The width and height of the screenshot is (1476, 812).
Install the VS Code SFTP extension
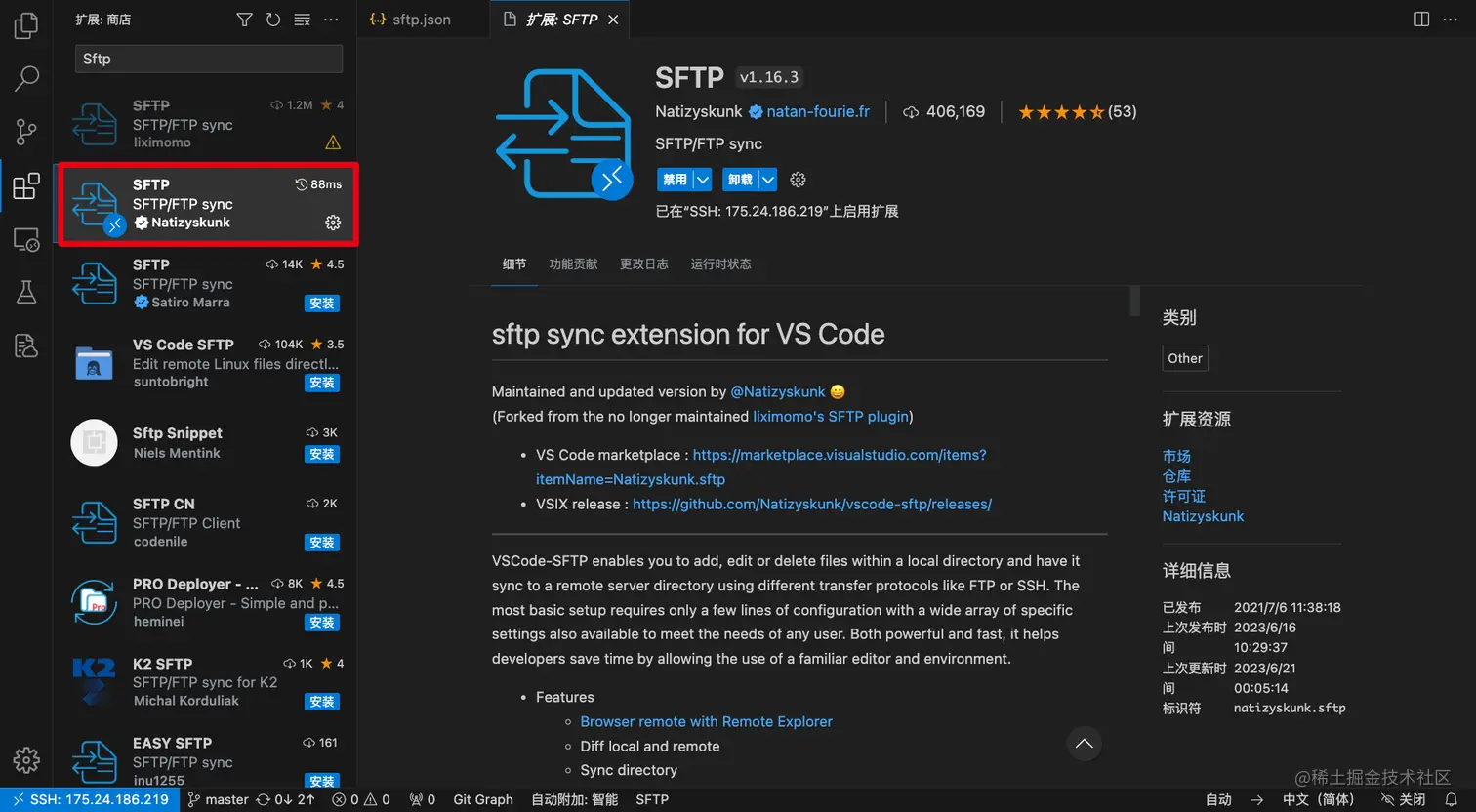click(x=322, y=383)
